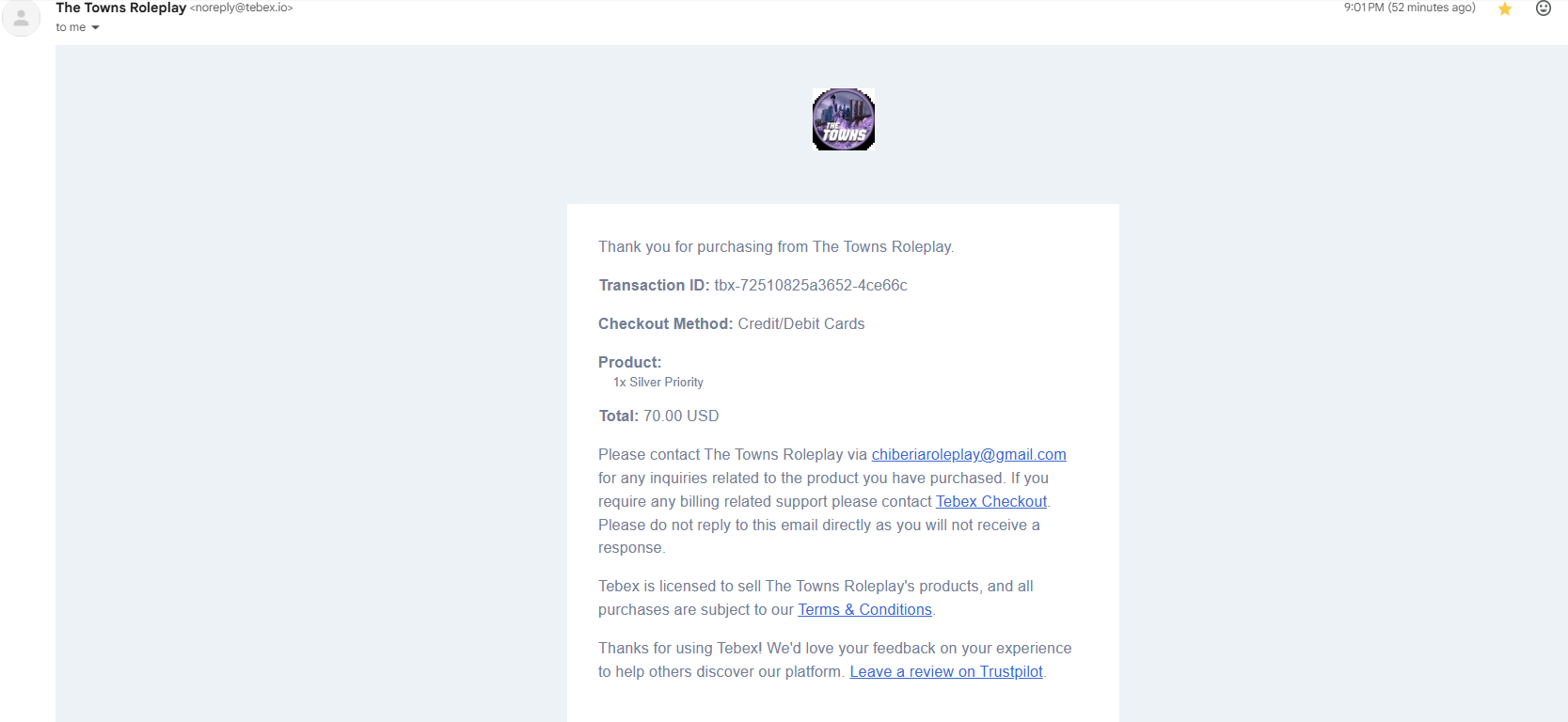Click the 70.00 USD total amount
1568x722 pixels.
[681, 416]
